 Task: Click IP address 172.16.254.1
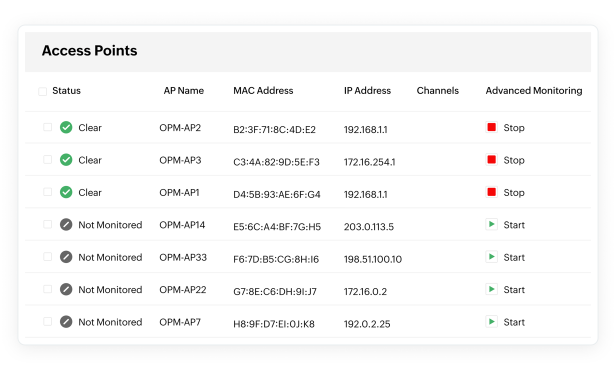[370, 162]
